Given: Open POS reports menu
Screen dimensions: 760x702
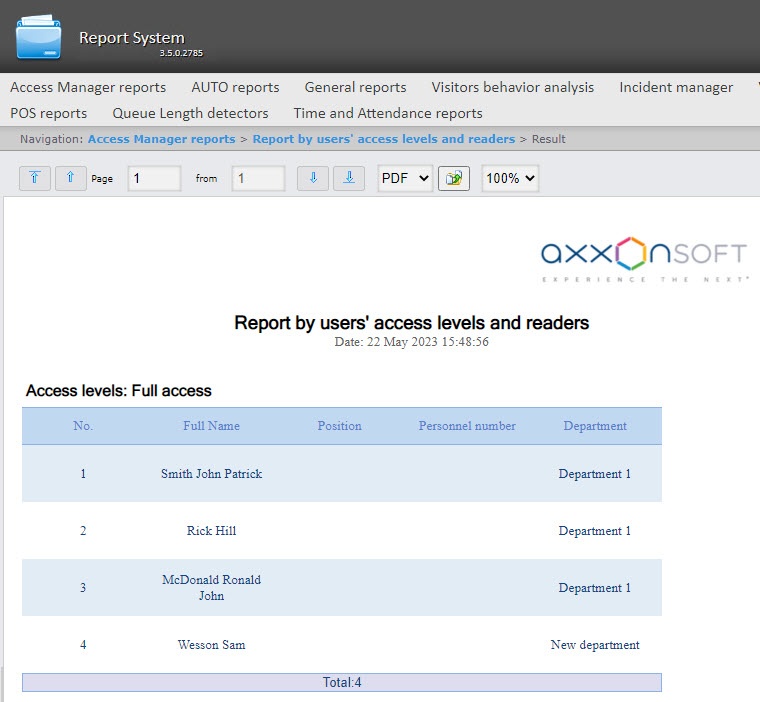Looking at the screenshot, I should click(x=49, y=113).
